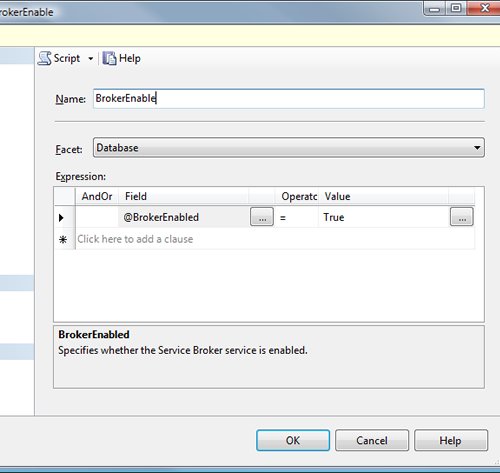Click the AndOr column header
The height and width of the screenshot is (473, 500).
pyautogui.click(x=97, y=196)
